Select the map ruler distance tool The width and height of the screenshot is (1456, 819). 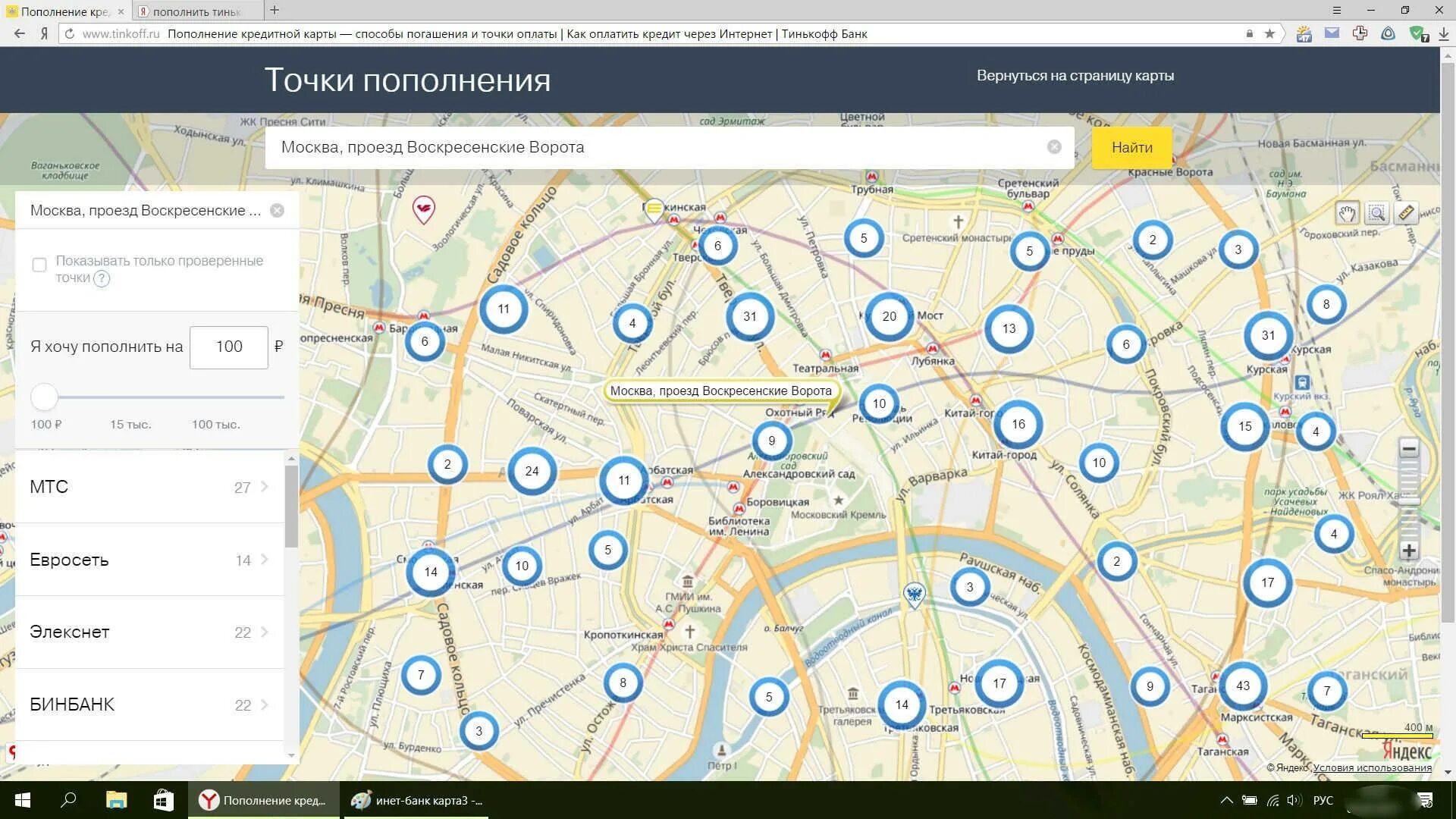click(x=1405, y=213)
